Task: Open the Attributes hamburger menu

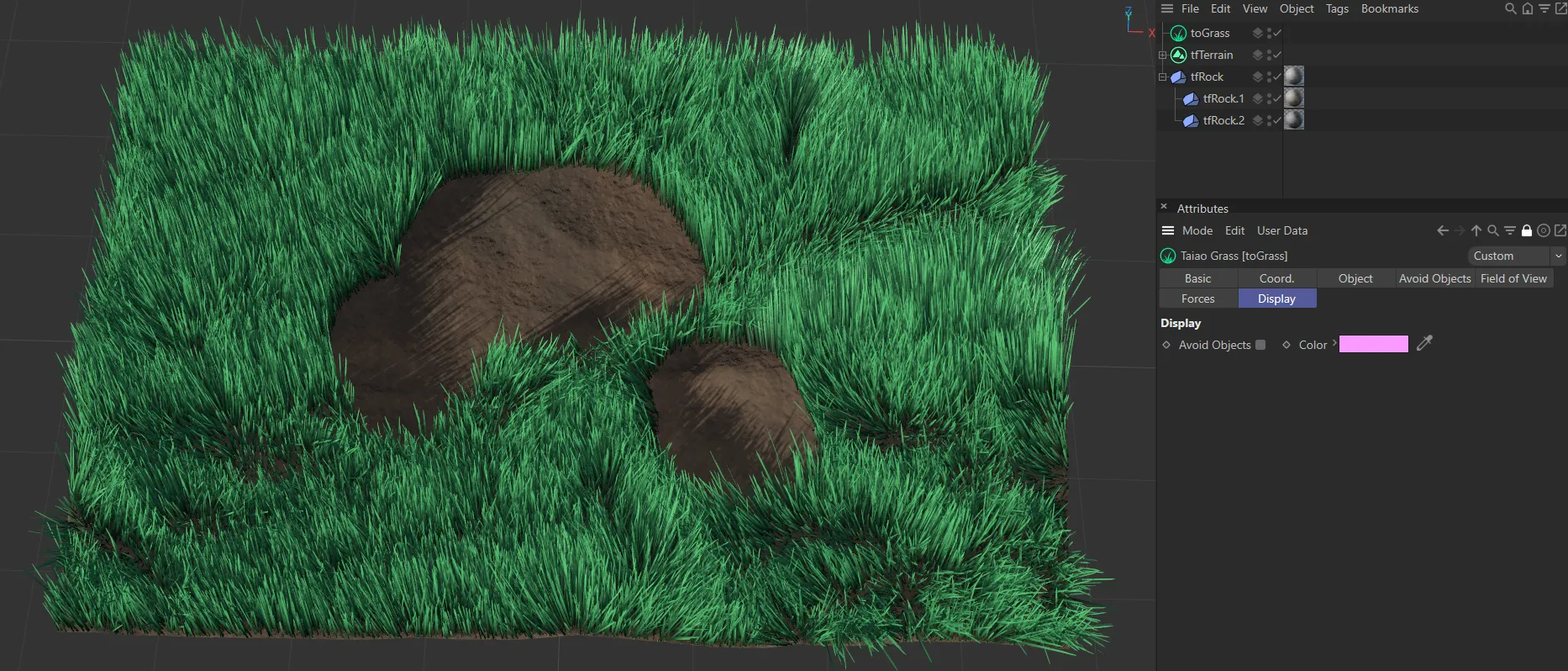Action: pyautogui.click(x=1168, y=230)
